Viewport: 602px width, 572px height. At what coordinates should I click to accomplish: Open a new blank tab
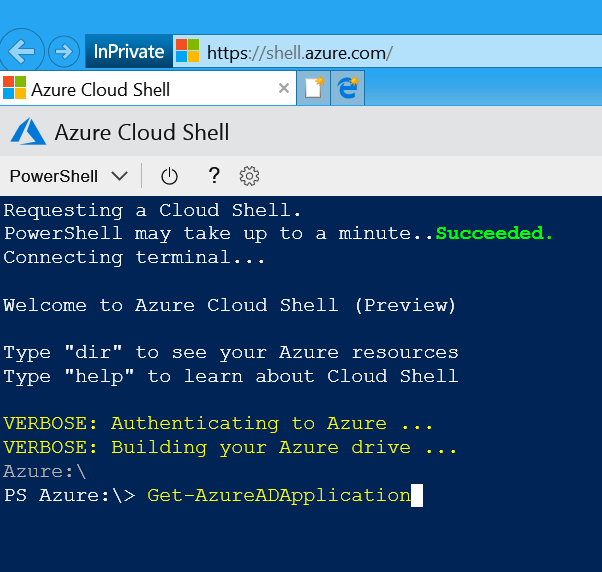315,89
